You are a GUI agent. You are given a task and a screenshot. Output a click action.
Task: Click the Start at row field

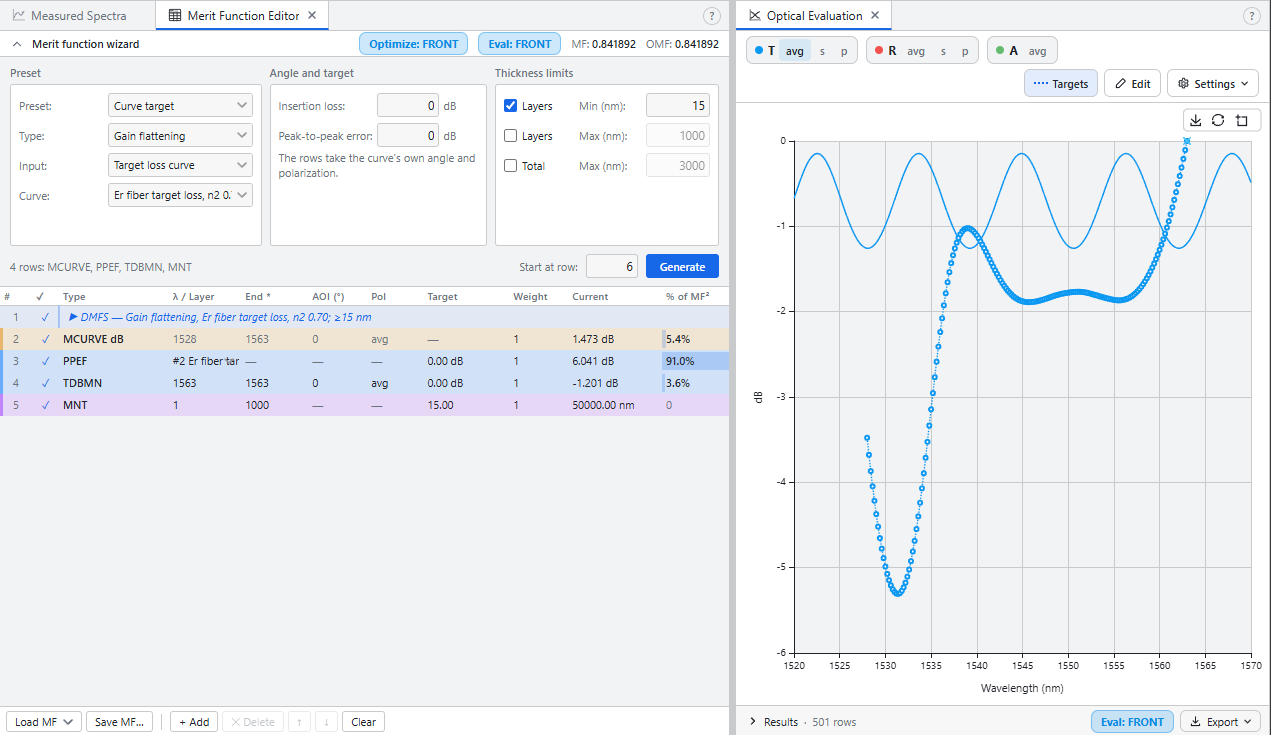pyautogui.click(x=611, y=266)
